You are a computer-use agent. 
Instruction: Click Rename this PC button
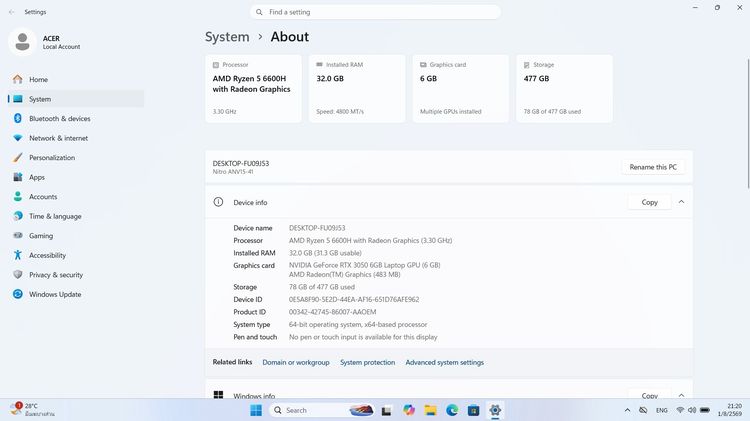653,167
